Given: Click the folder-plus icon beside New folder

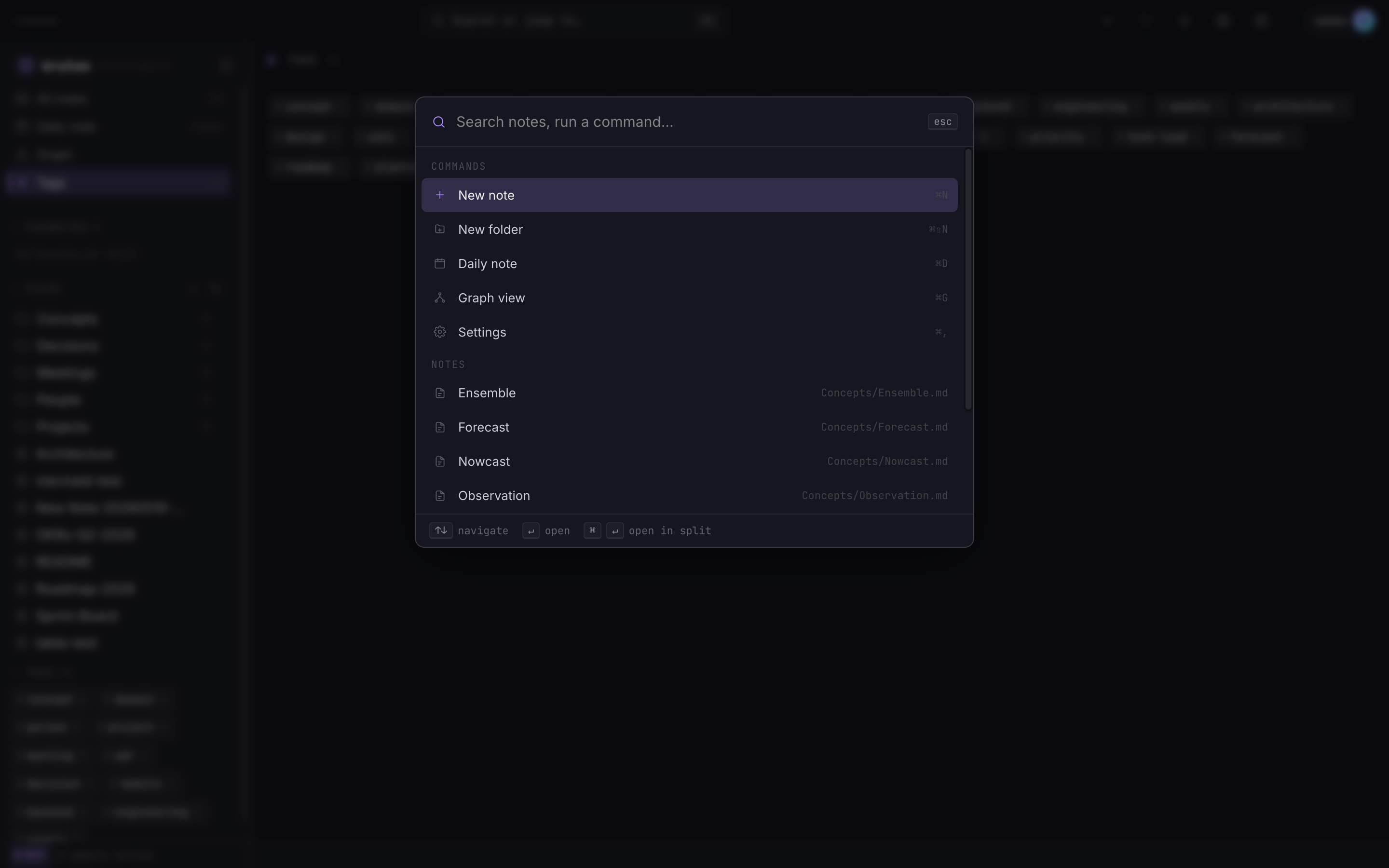Looking at the screenshot, I should (440, 229).
